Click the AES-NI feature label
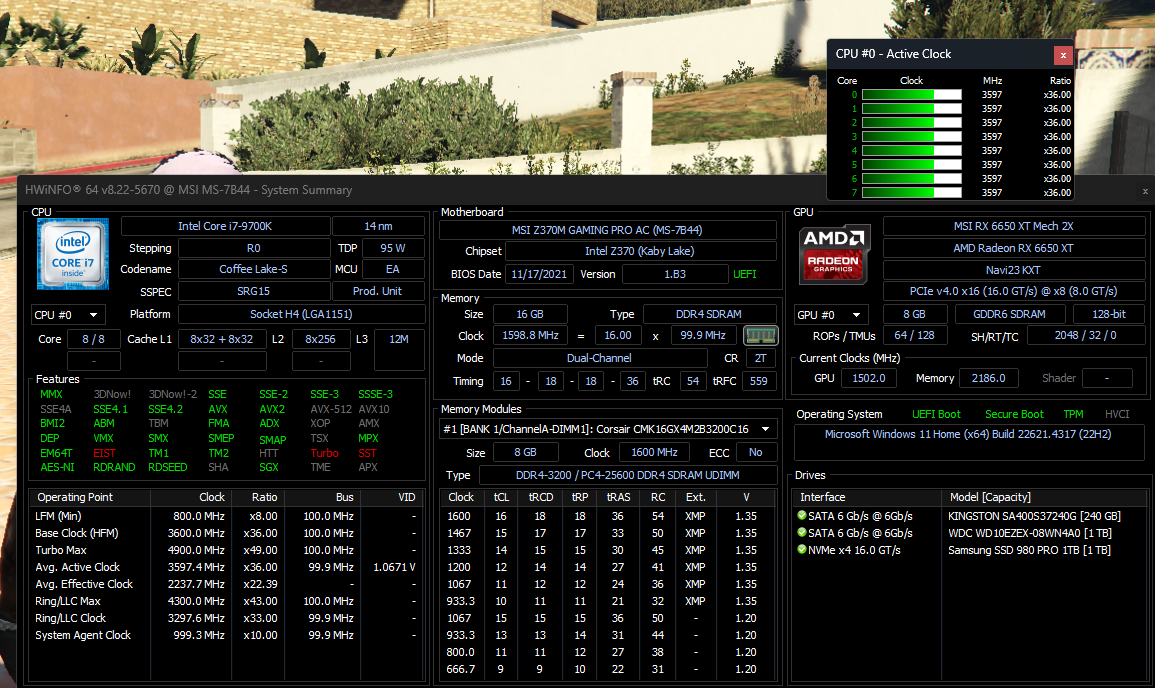Image resolution: width=1155 pixels, height=688 pixels. coord(57,467)
